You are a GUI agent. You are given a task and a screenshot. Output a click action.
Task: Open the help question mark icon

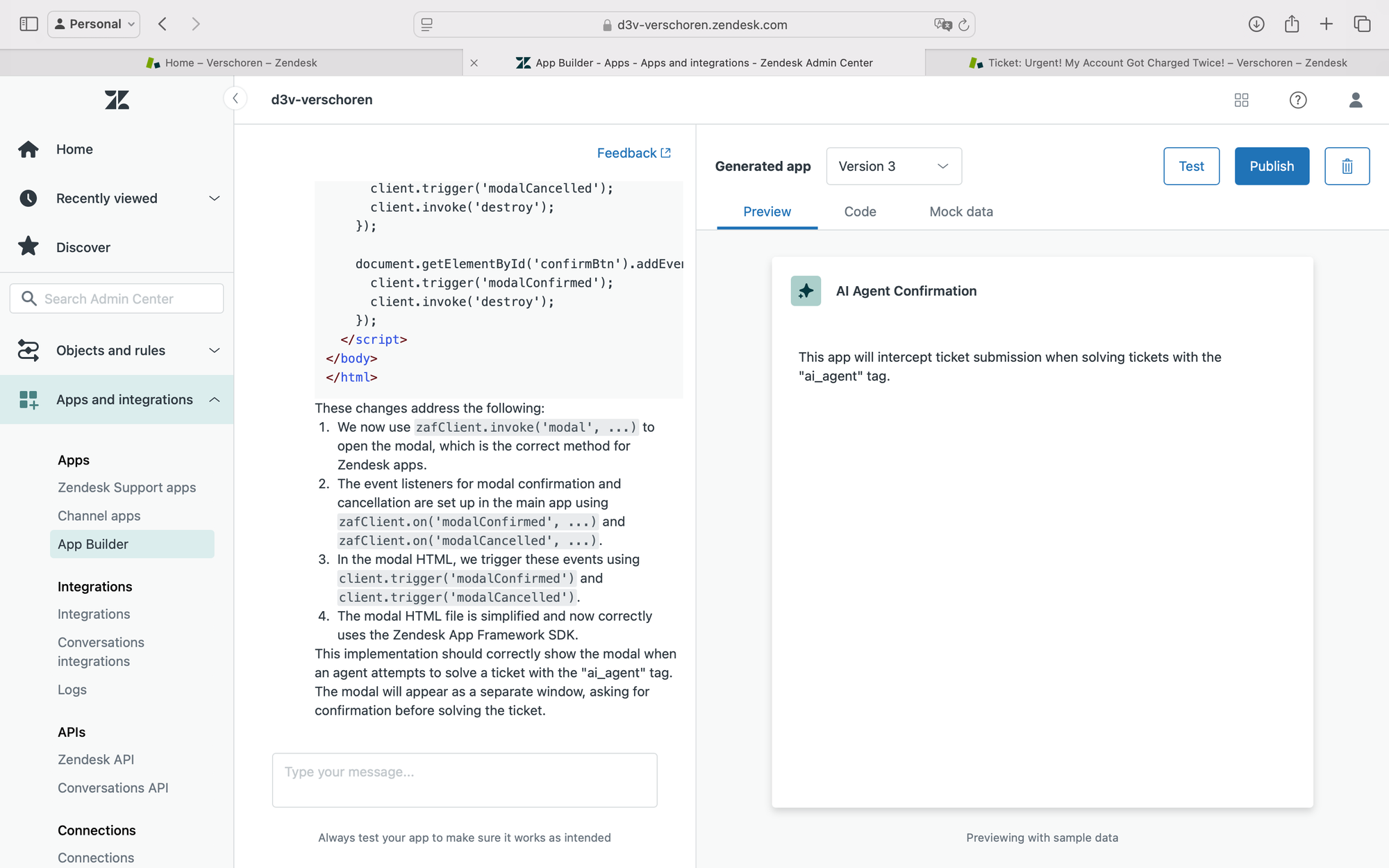[1298, 100]
